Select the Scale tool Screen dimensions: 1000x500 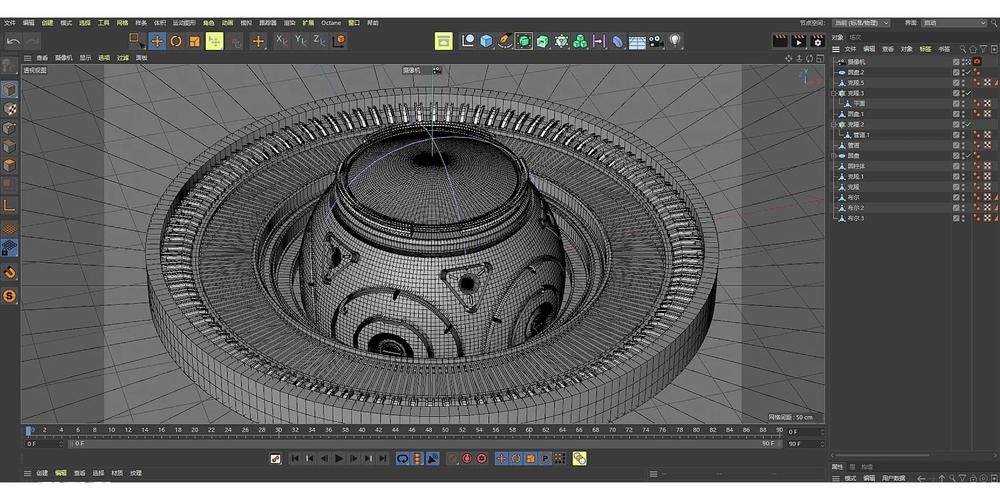(194, 41)
